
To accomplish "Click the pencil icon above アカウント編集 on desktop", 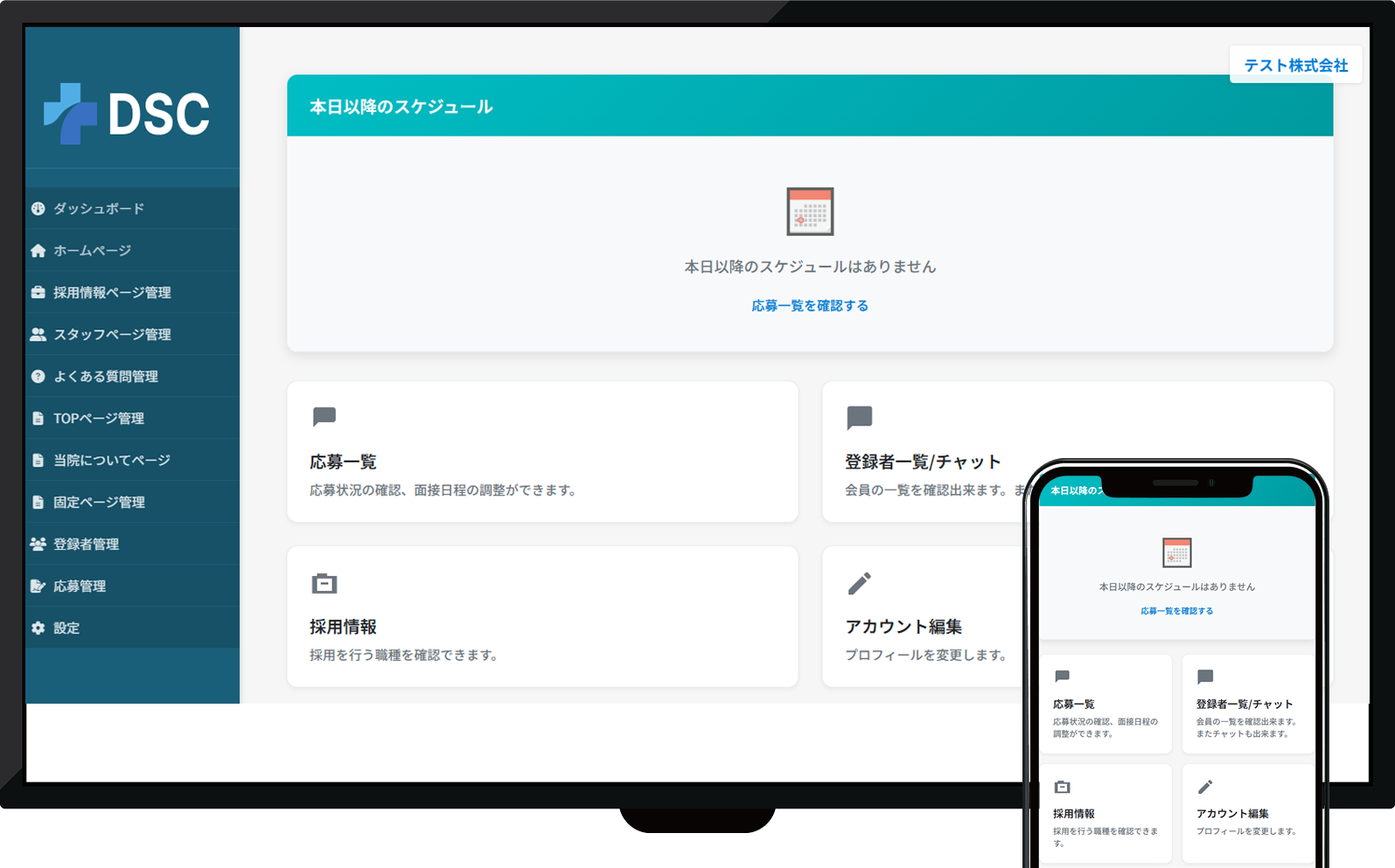I will [x=860, y=583].
